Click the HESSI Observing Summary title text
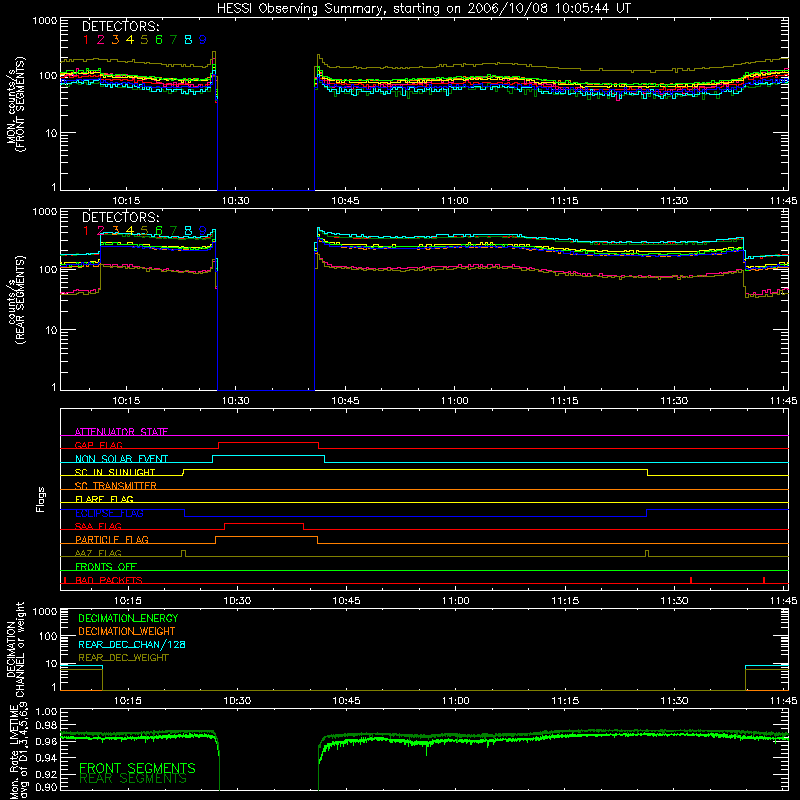 [x=423, y=9]
